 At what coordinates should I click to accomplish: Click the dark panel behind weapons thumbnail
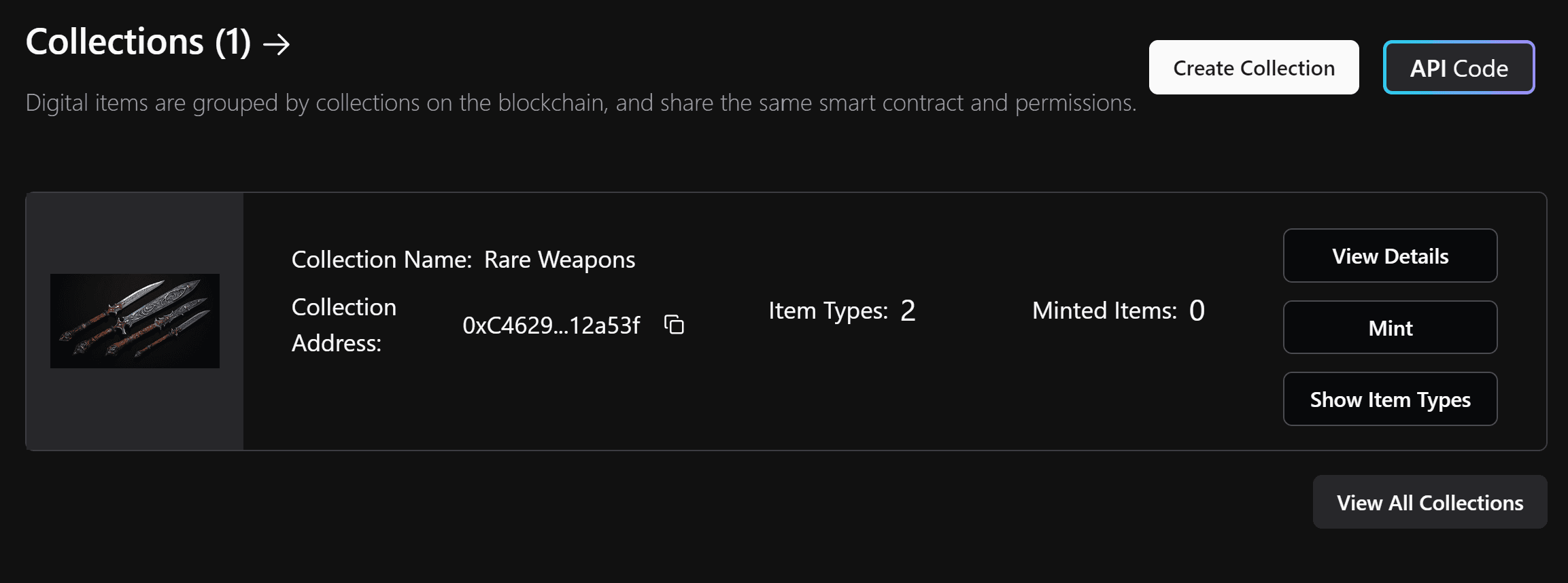[x=135, y=414]
